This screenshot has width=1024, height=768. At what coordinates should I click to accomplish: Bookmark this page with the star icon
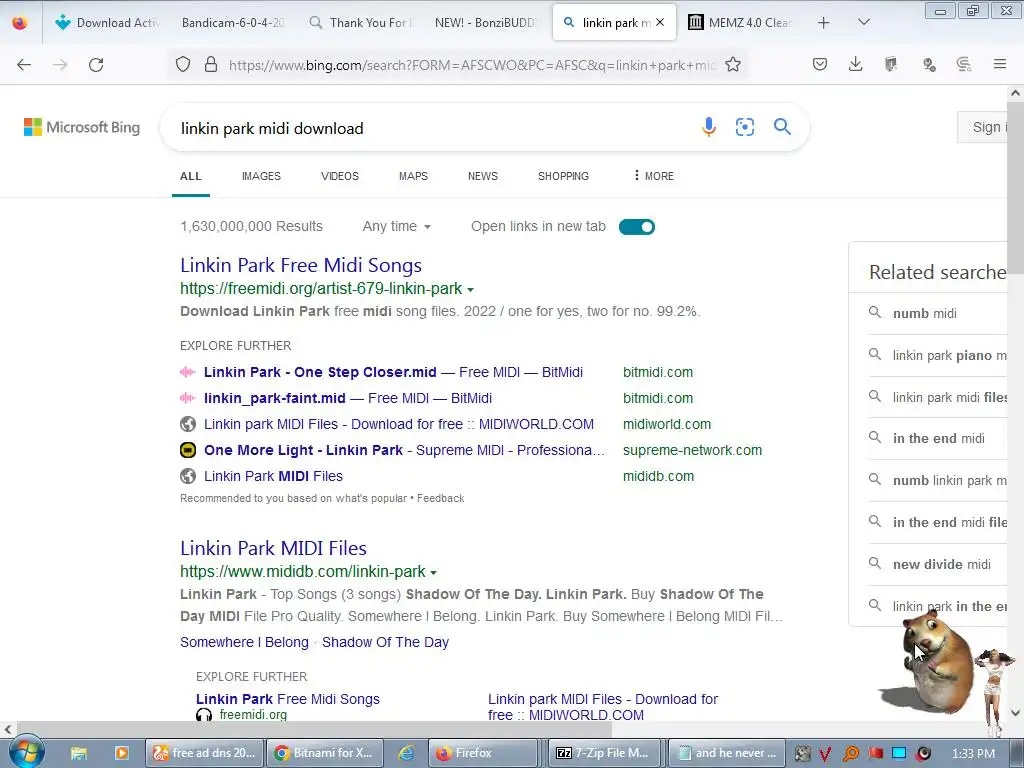(x=733, y=64)
